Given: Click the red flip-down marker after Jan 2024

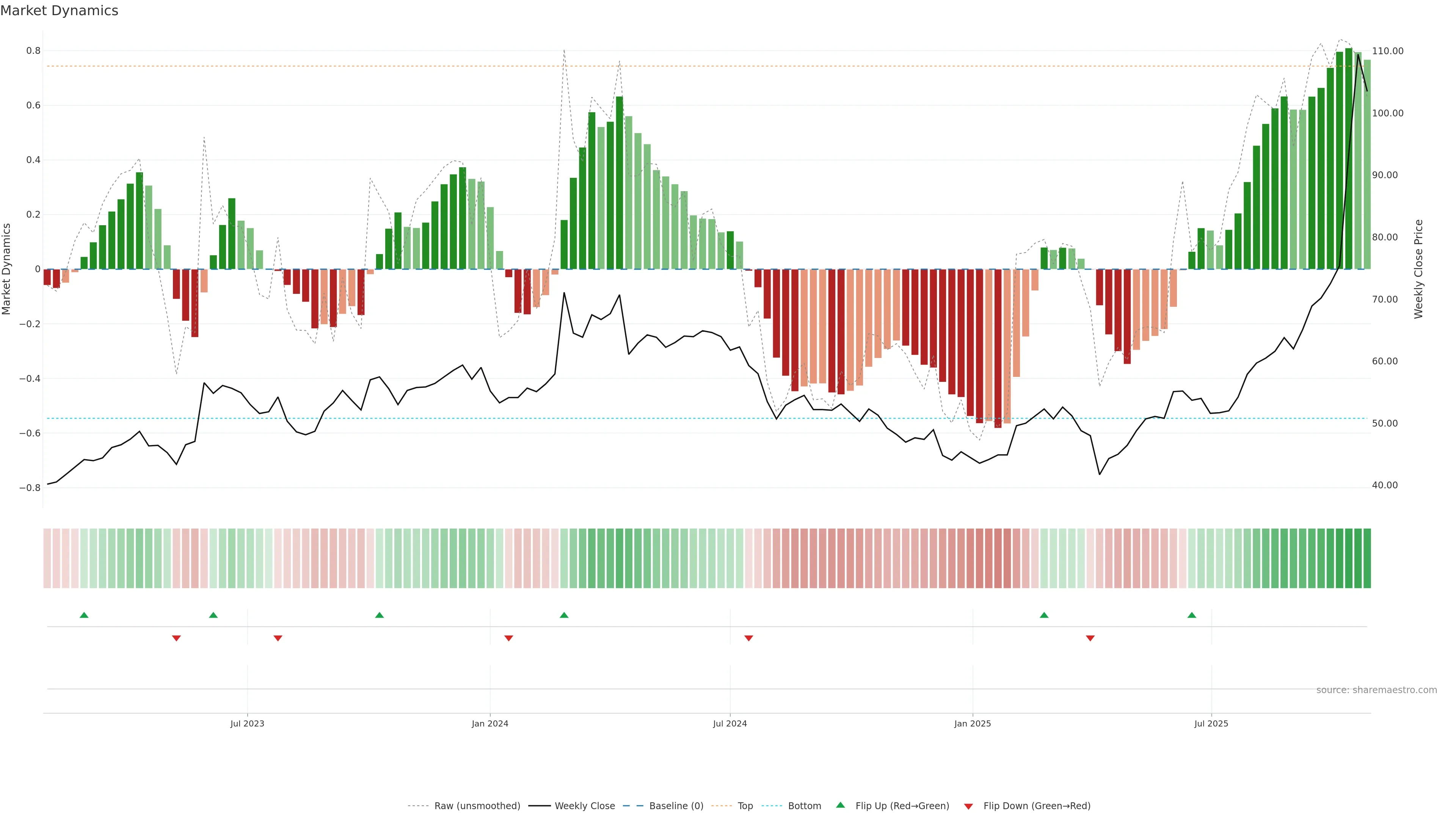Looking at the screenshot, I should [509, 638].
